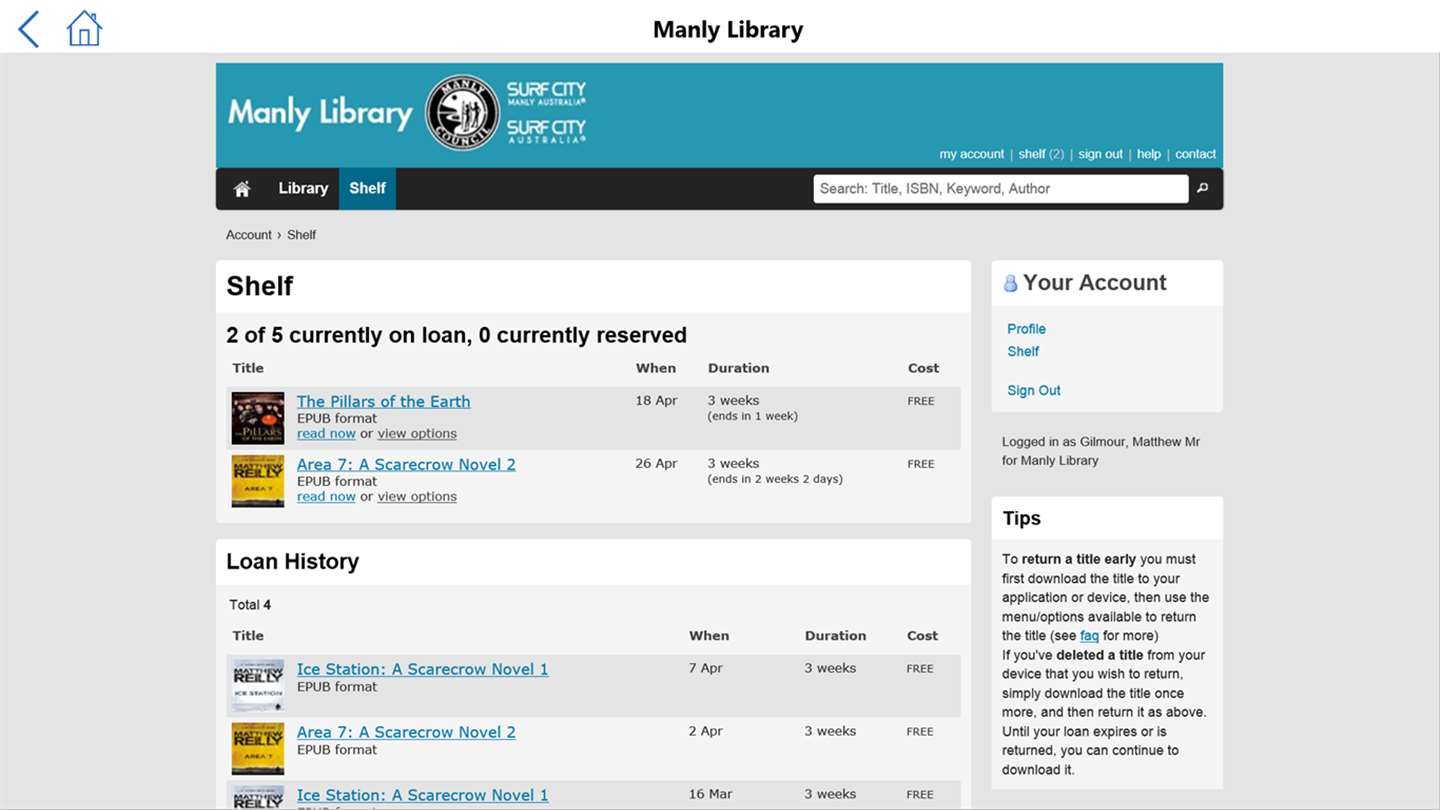This screenshot has width=1440, height=810.
Task: Click the 18 Apr loan date
Action: click(656, 400)
